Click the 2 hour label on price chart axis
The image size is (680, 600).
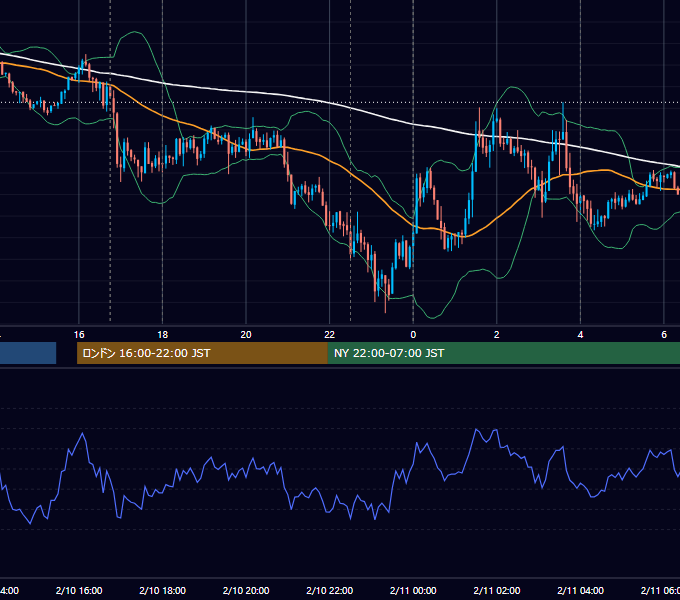click(x=497, y=335)
